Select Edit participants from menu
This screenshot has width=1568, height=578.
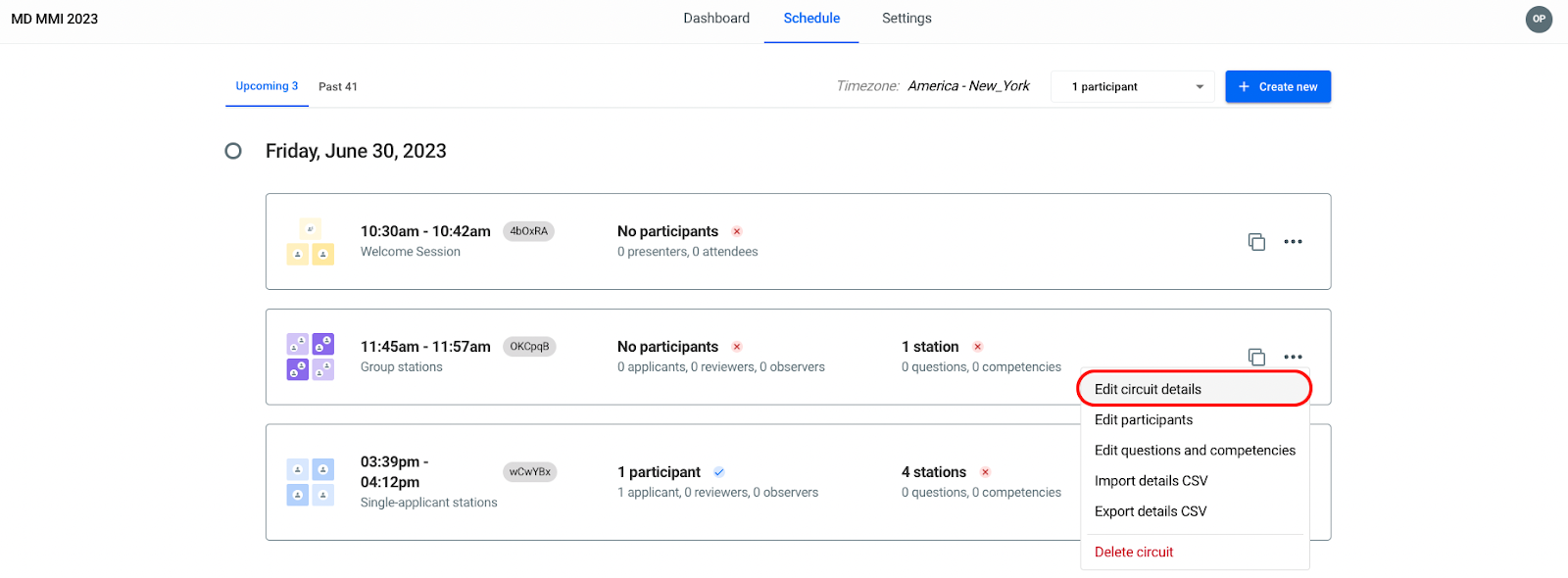click(x=1144, y=419)
